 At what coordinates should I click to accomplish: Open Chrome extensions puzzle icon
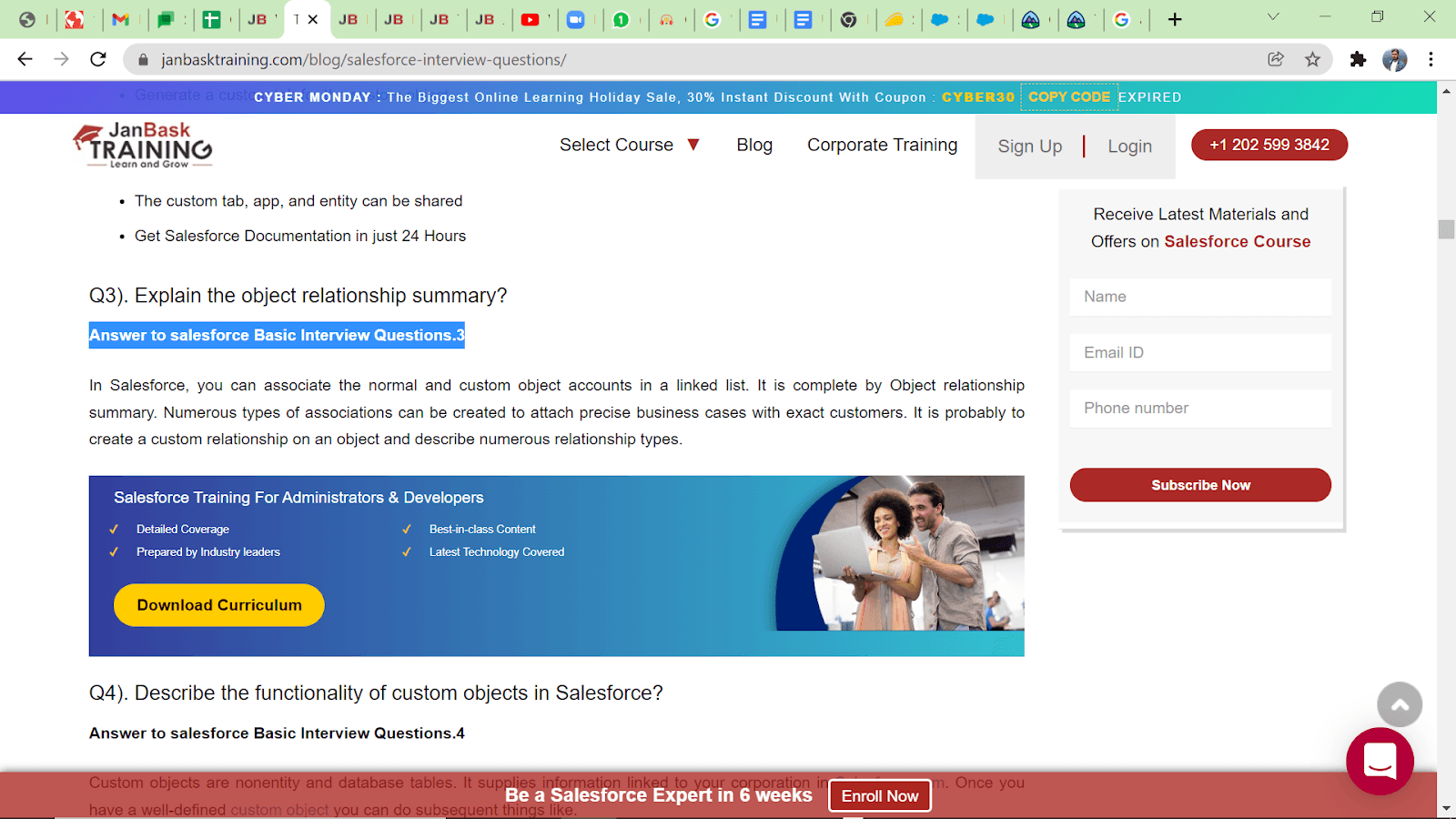pyautogui.click(x=1358, y=59)
